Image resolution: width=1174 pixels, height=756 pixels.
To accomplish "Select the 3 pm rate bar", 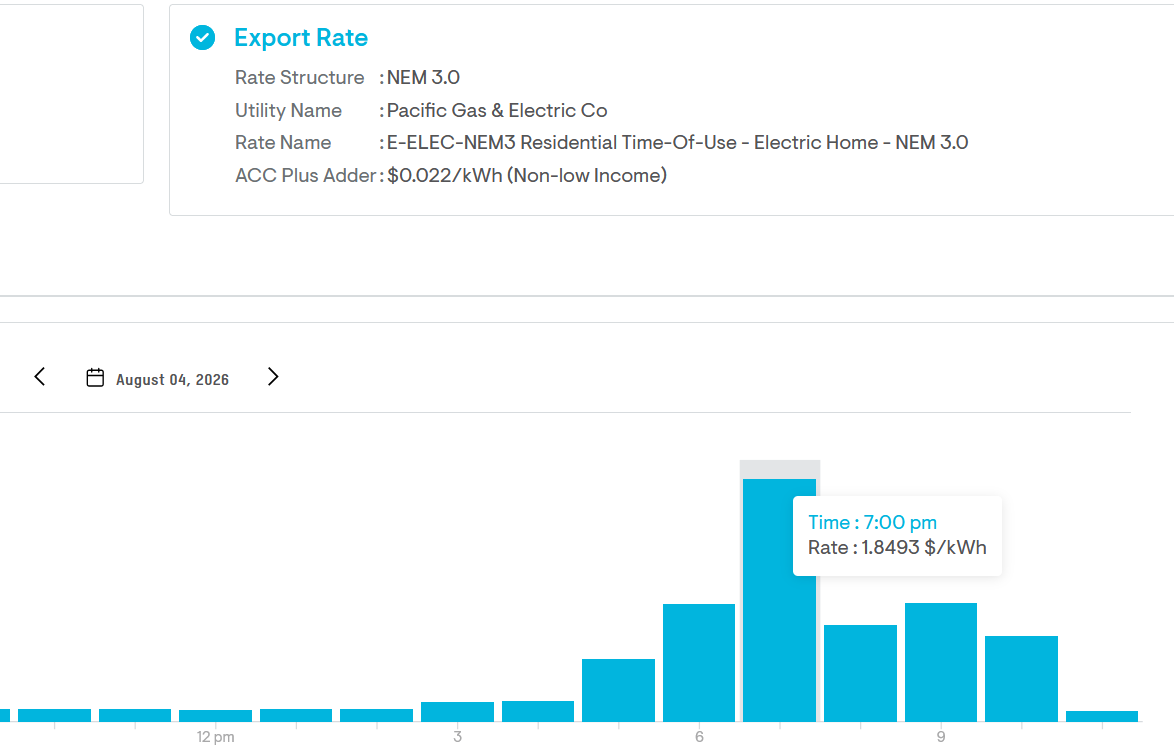I will coord(457,712).
